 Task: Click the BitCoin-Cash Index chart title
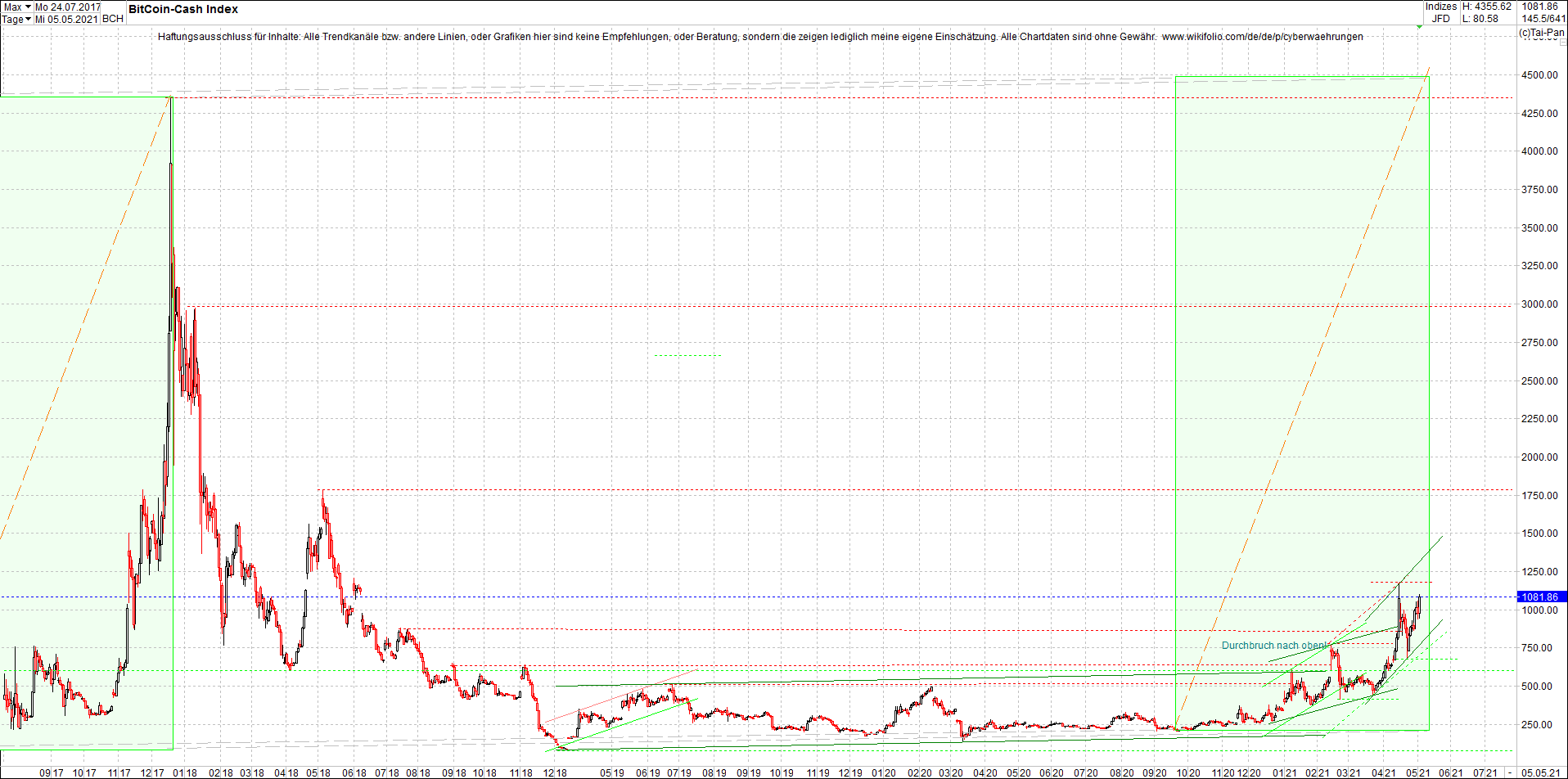point(182,9)
